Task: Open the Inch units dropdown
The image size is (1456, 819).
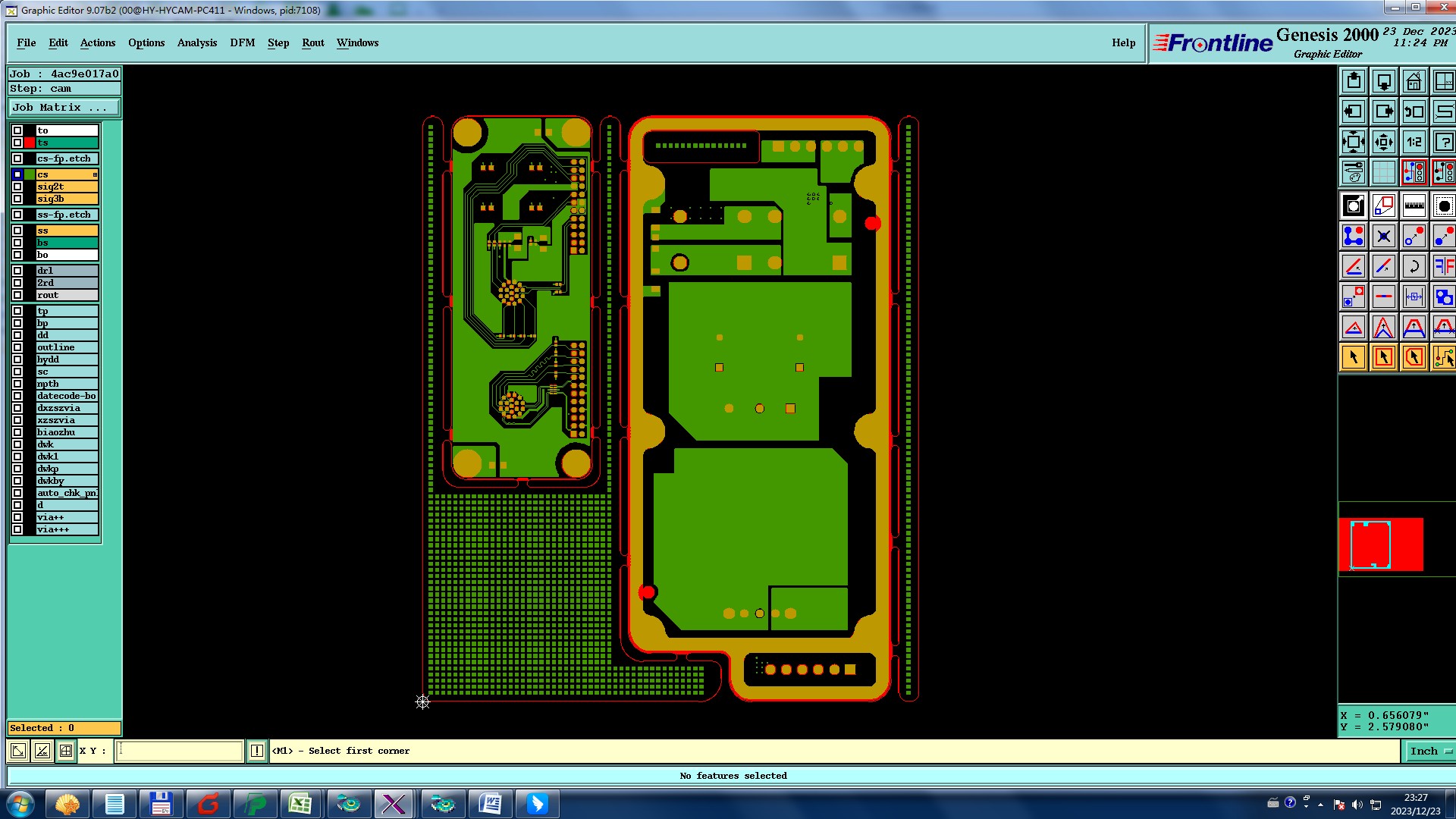Action: pos(1430,751)
